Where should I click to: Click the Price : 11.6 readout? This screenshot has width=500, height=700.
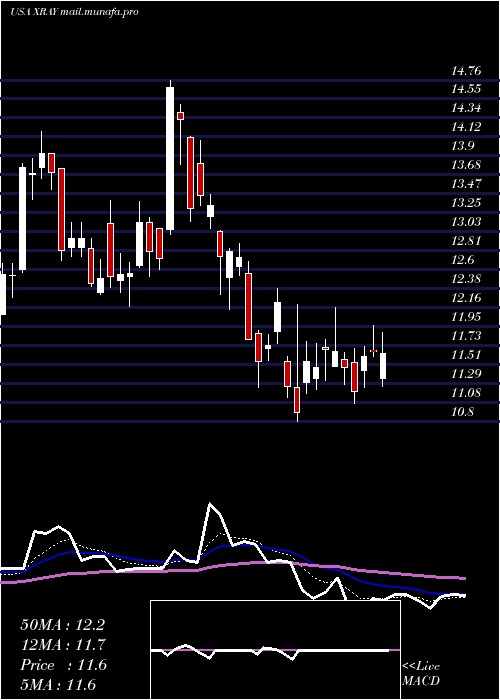[63, 665]
